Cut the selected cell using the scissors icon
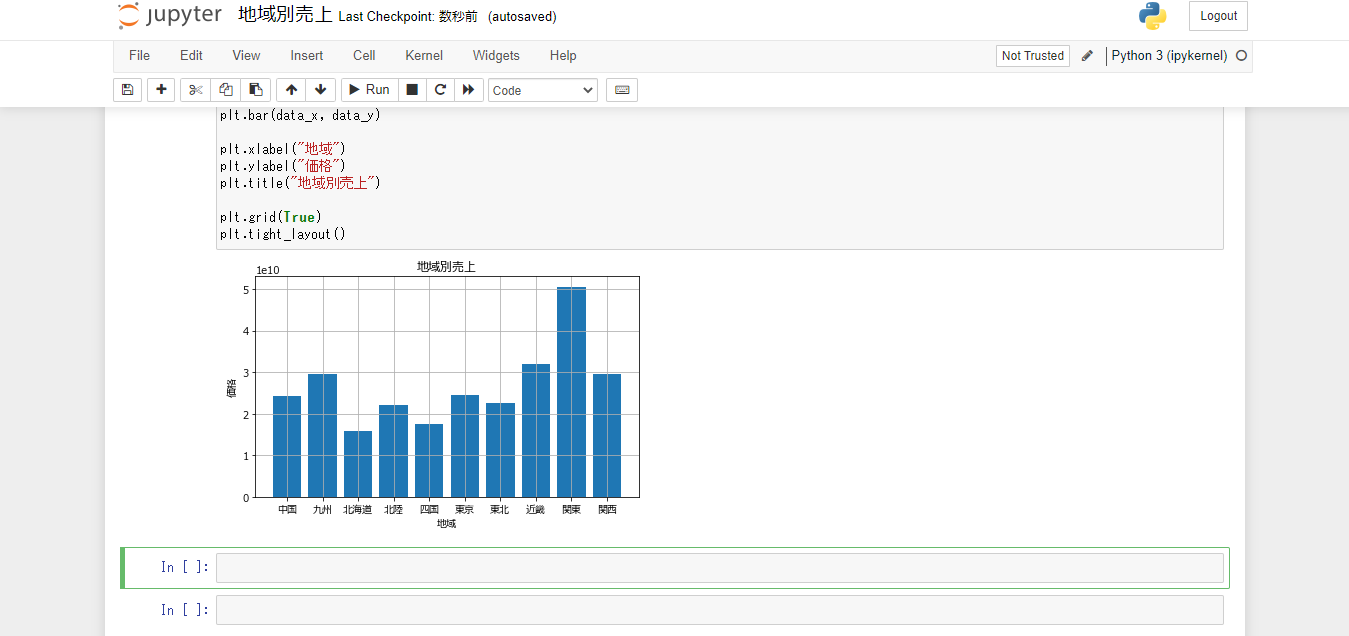The image size is (1349, 636). click(195, 89)
